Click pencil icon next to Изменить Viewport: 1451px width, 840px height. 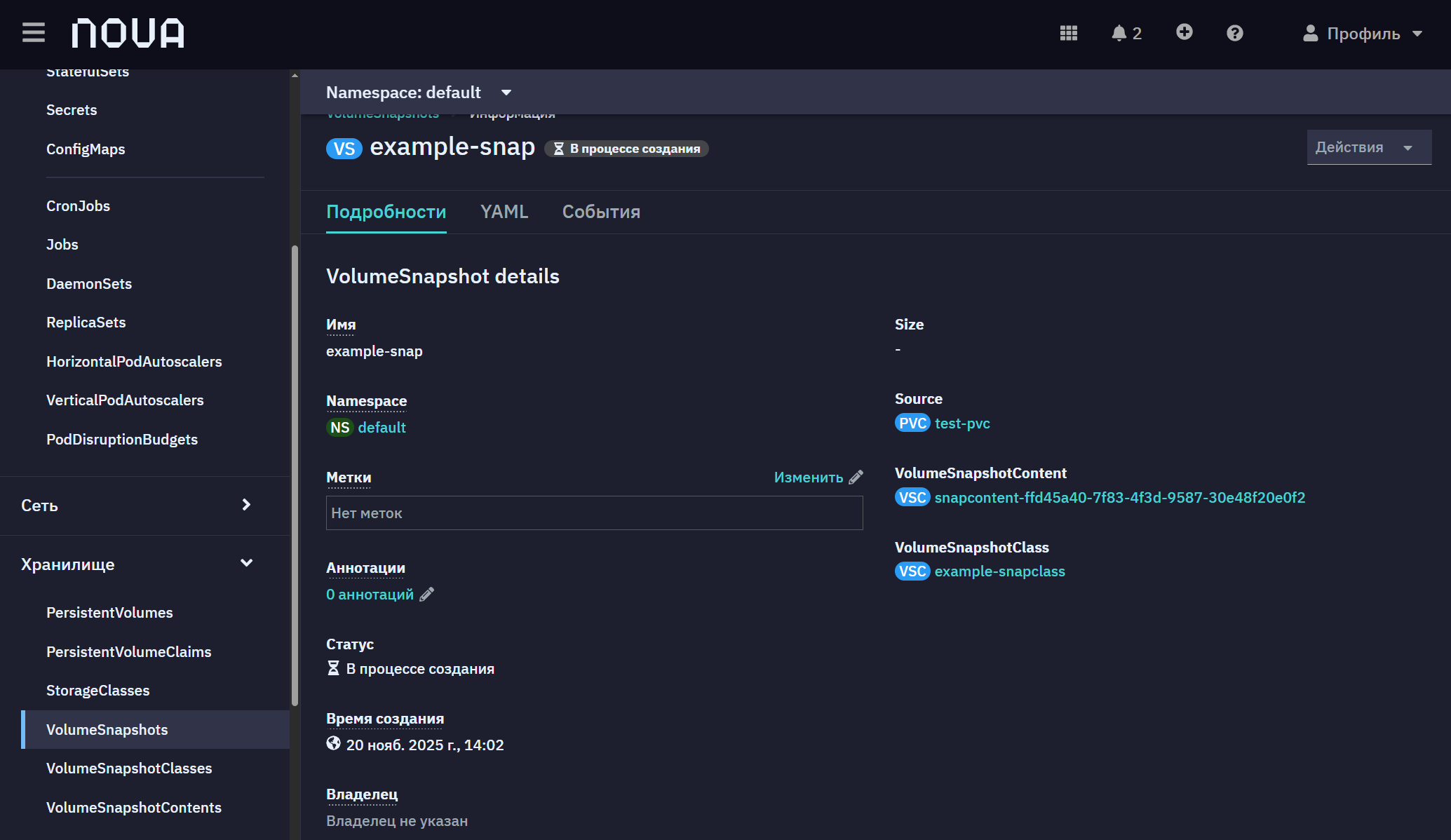click(x=856, y=477)
